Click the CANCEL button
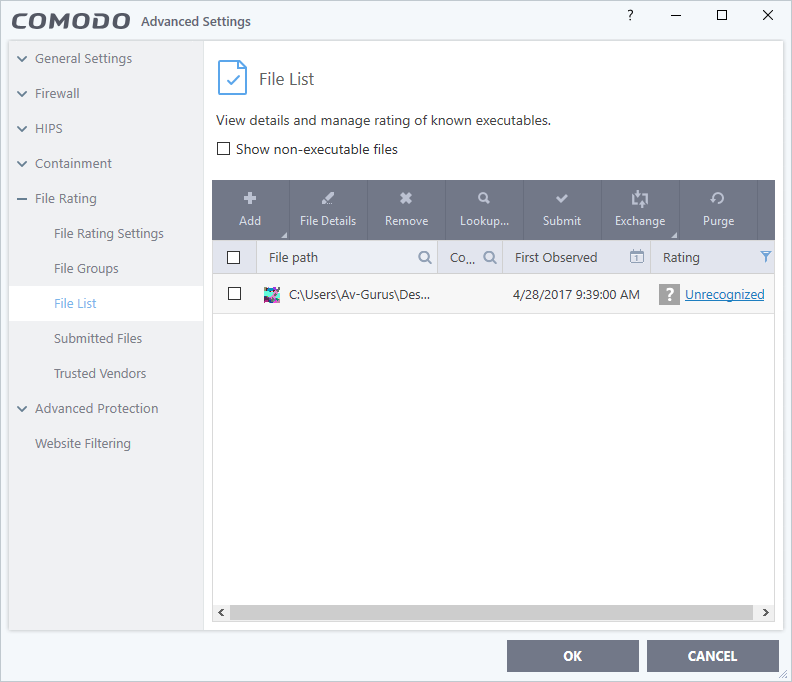The width and height of the screenshot is (792, 682). [x=712, y=656]
